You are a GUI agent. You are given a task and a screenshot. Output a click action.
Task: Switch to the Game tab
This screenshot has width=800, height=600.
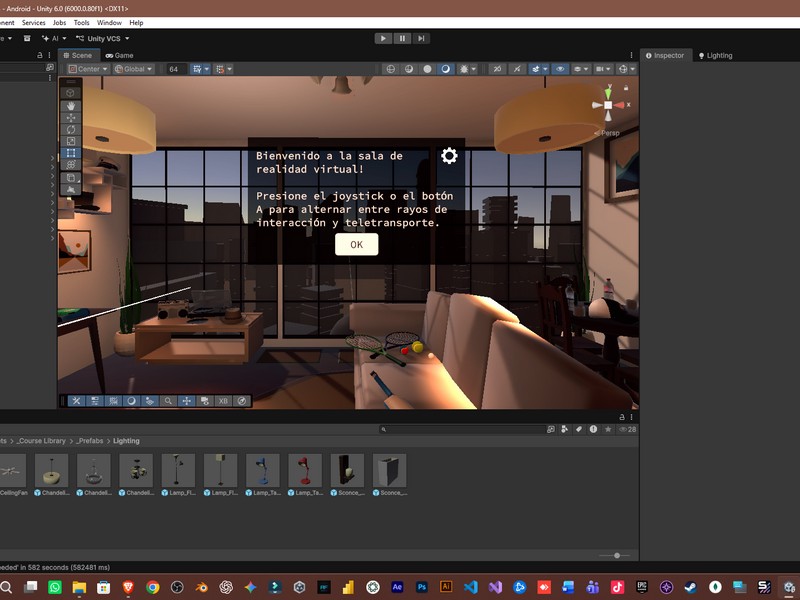119,55
